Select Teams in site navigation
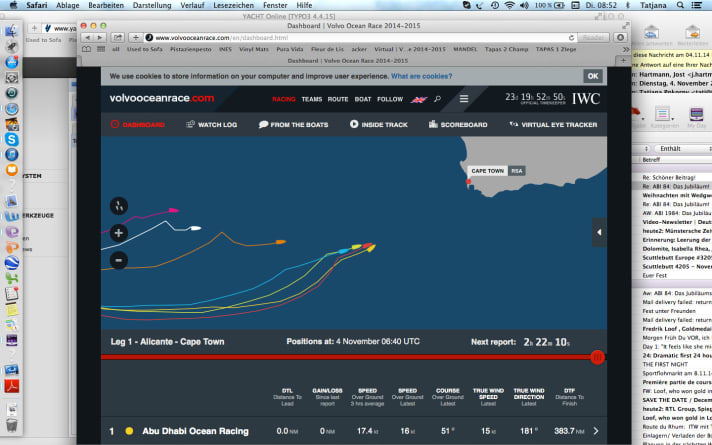 pos(312,99)
